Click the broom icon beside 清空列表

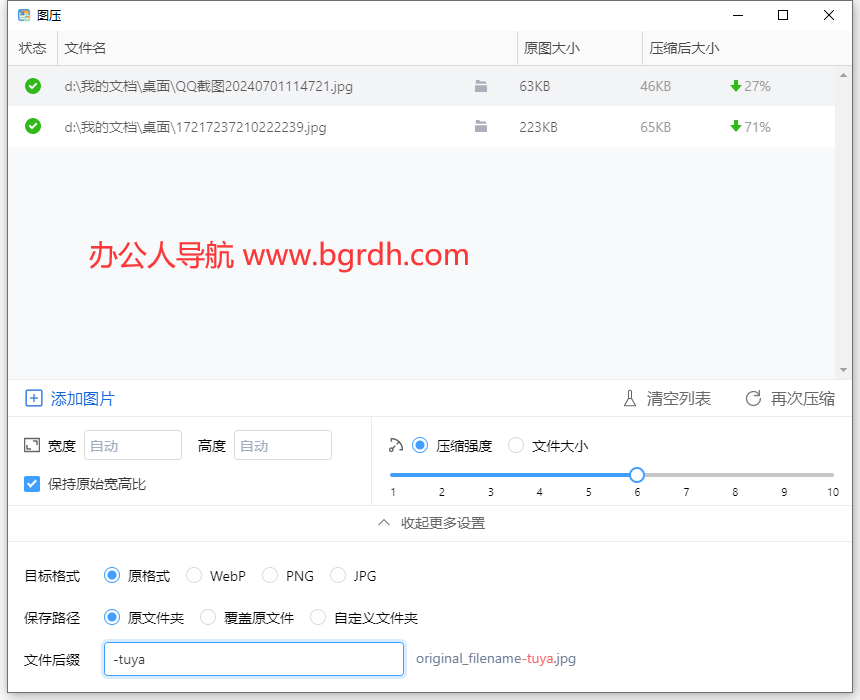click(x=630, y=398)
